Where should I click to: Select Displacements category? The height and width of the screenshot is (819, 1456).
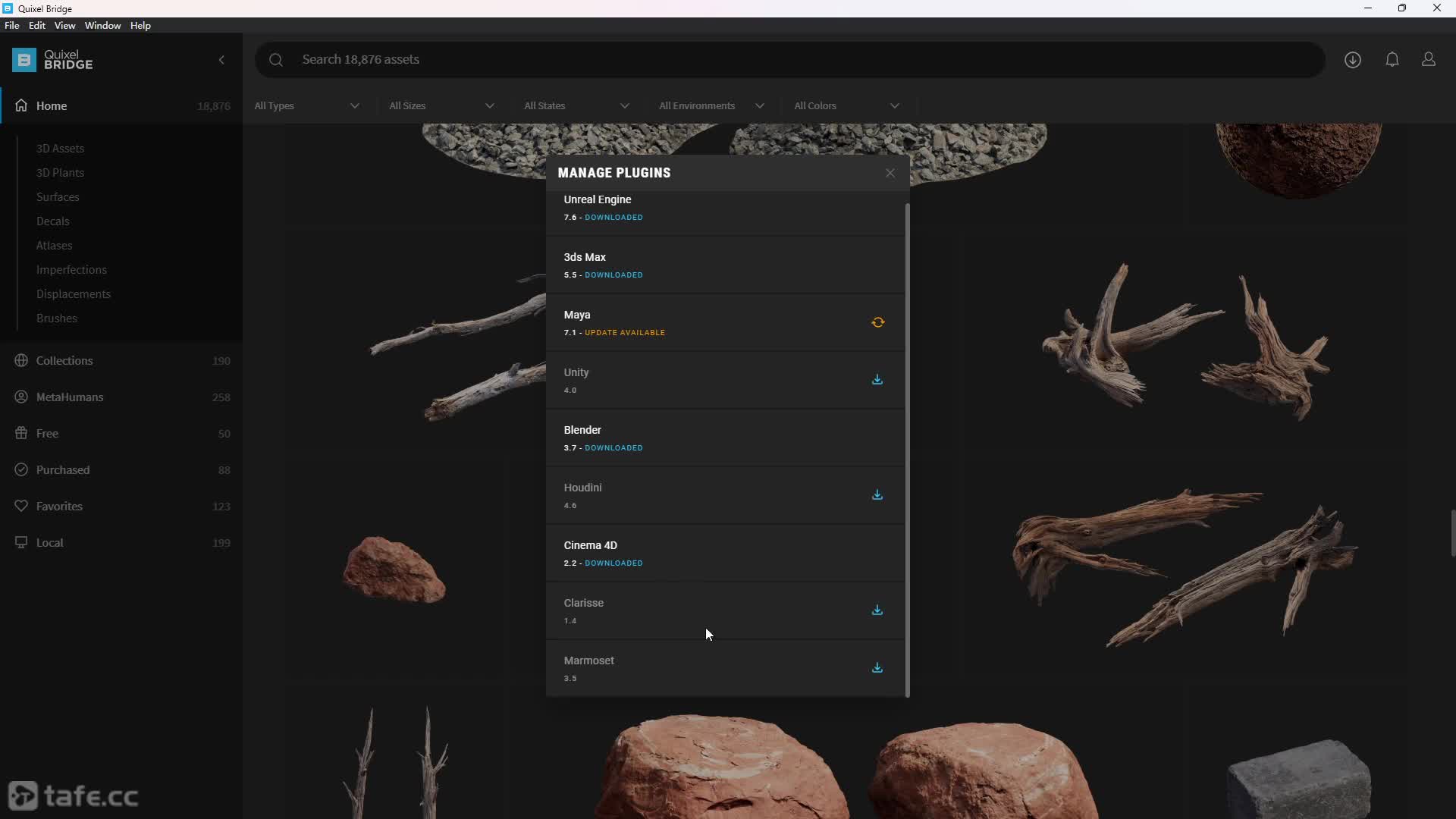(x=74, y=293)
